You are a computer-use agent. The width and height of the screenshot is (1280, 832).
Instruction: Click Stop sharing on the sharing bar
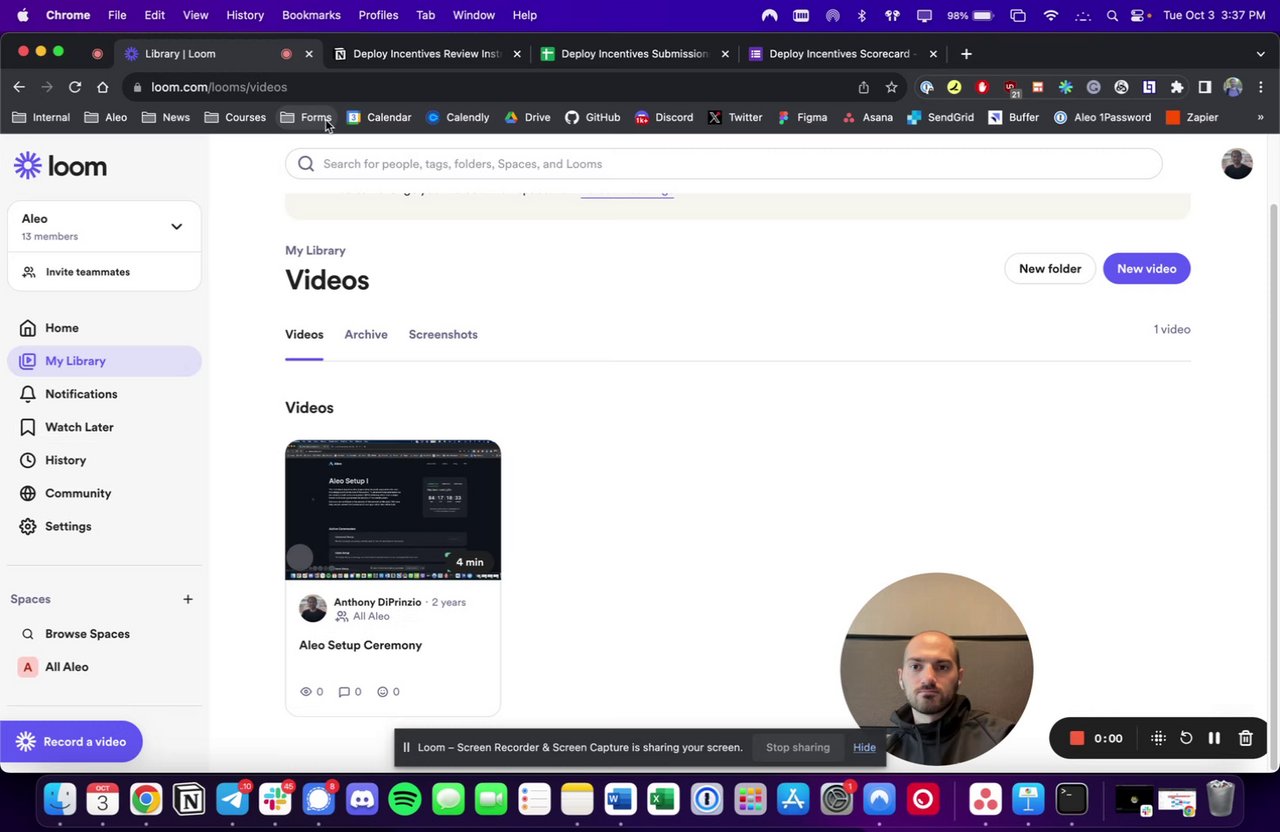pos(798,747)
